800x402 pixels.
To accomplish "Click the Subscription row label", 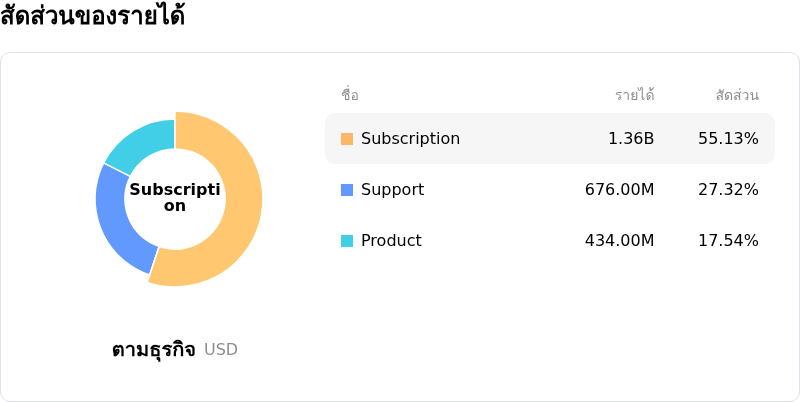I will 410,139.
